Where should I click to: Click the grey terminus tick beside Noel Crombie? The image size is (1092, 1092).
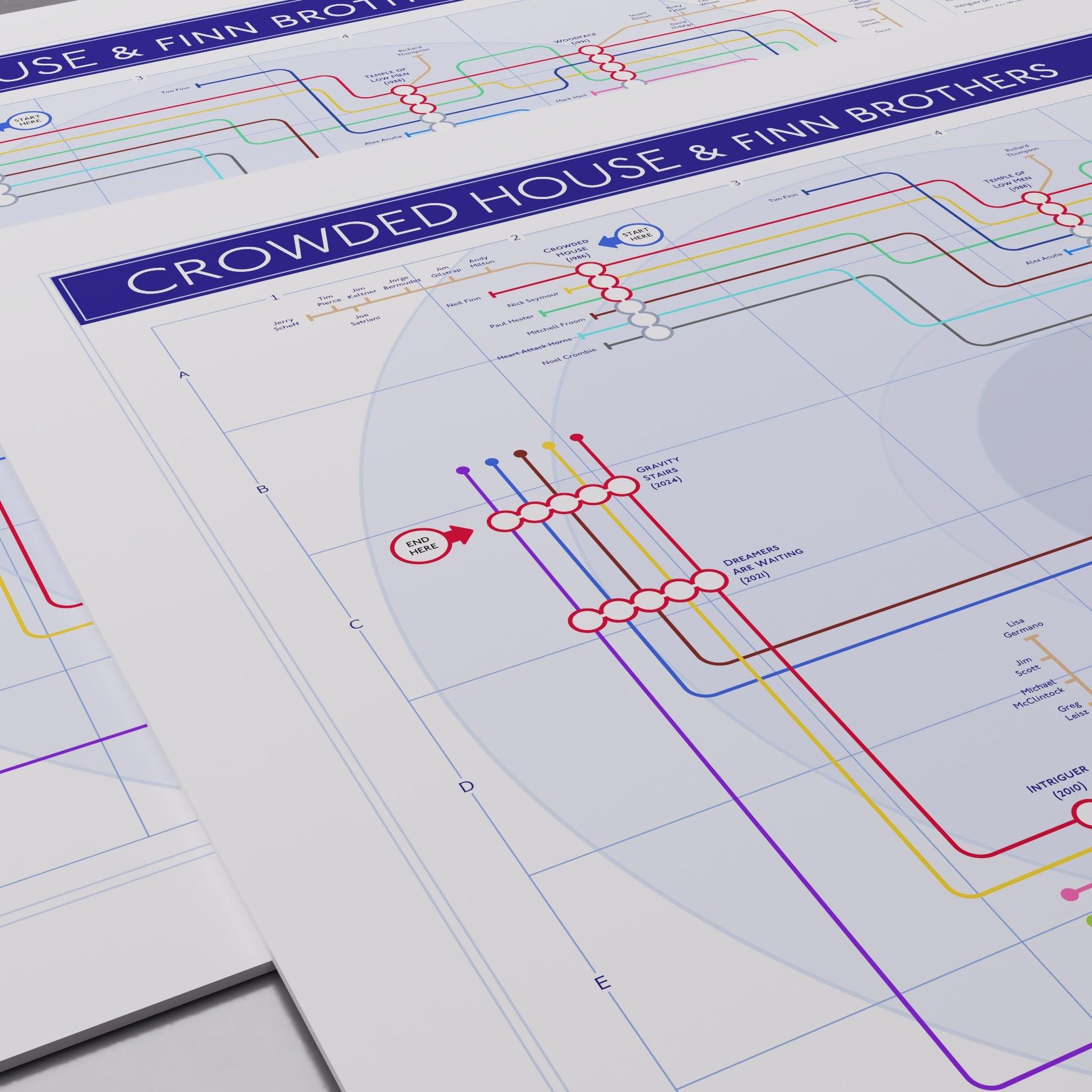pos(607,345)
